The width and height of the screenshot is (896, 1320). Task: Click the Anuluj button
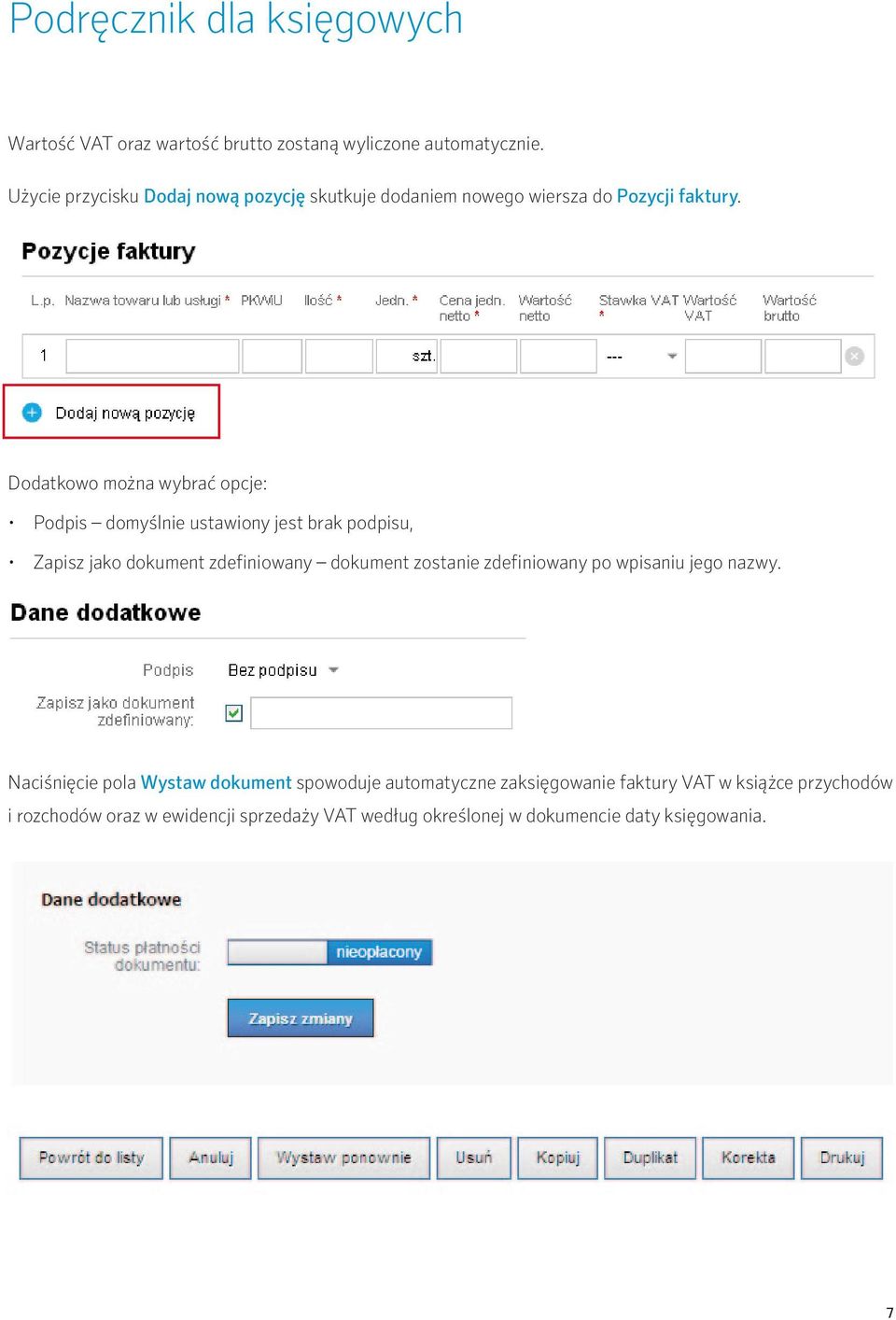[x=211, y=1158]
